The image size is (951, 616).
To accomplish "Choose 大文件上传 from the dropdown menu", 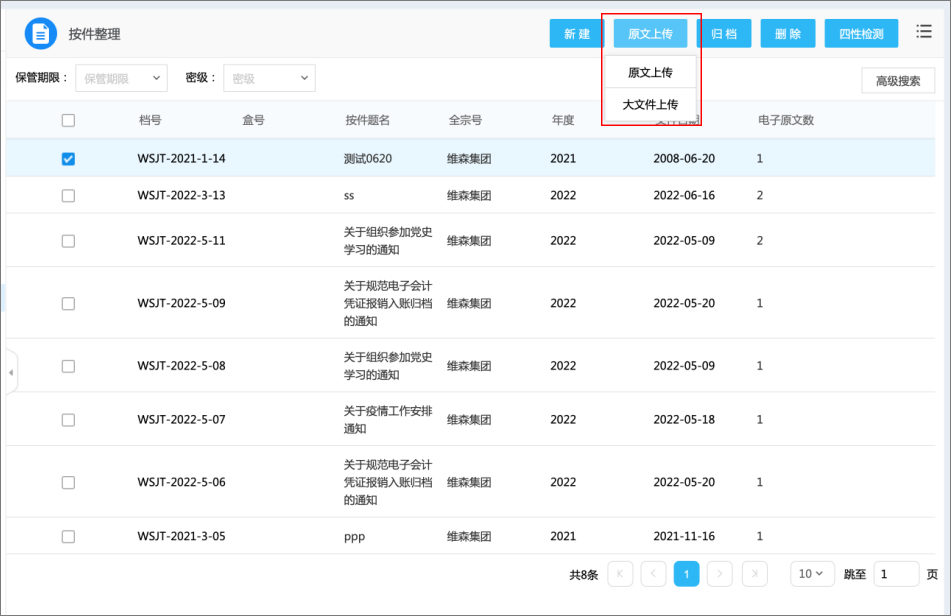I will point(650,104).
